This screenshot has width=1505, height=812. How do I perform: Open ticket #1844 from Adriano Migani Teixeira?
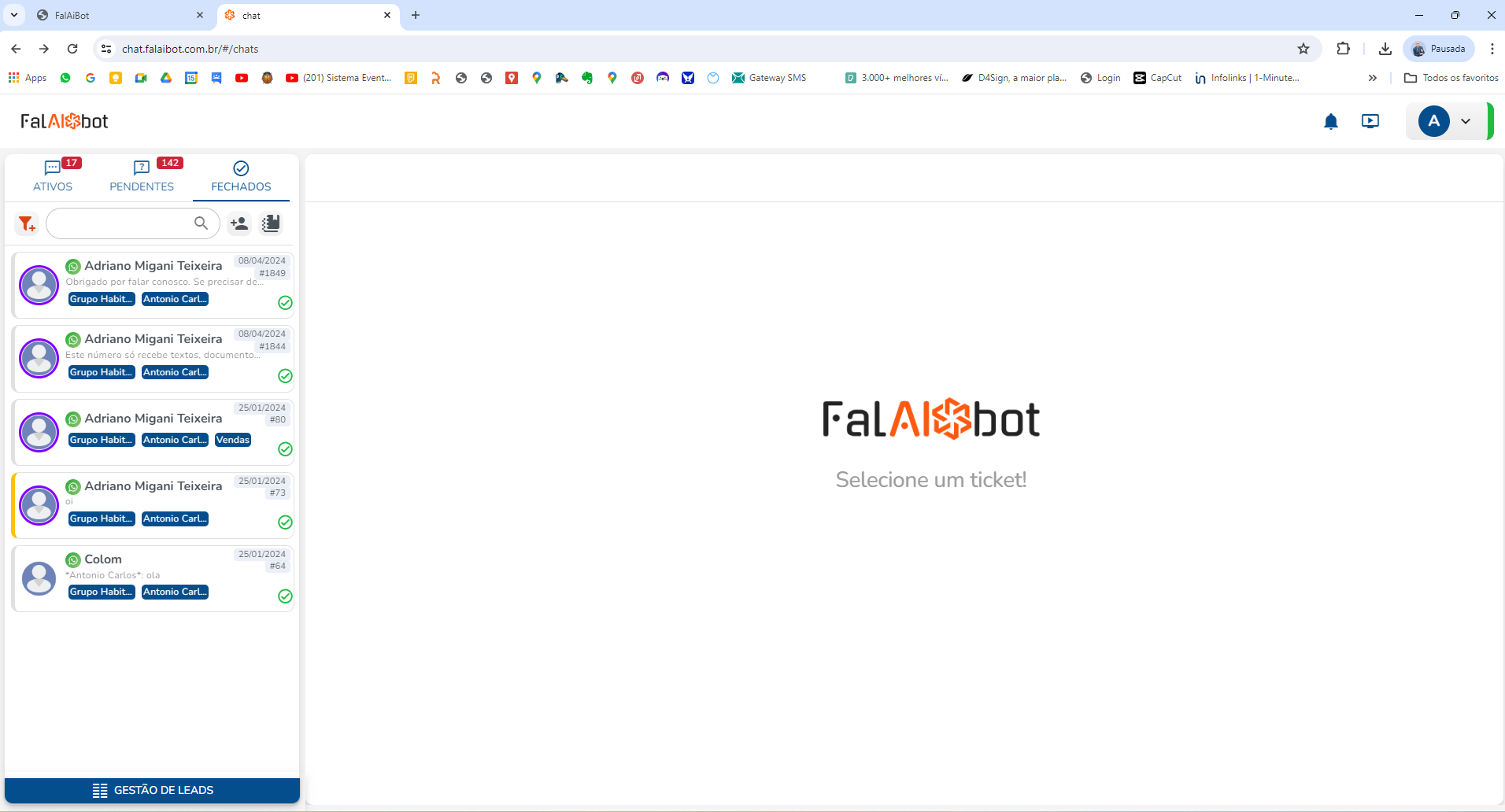click(153, 358)
